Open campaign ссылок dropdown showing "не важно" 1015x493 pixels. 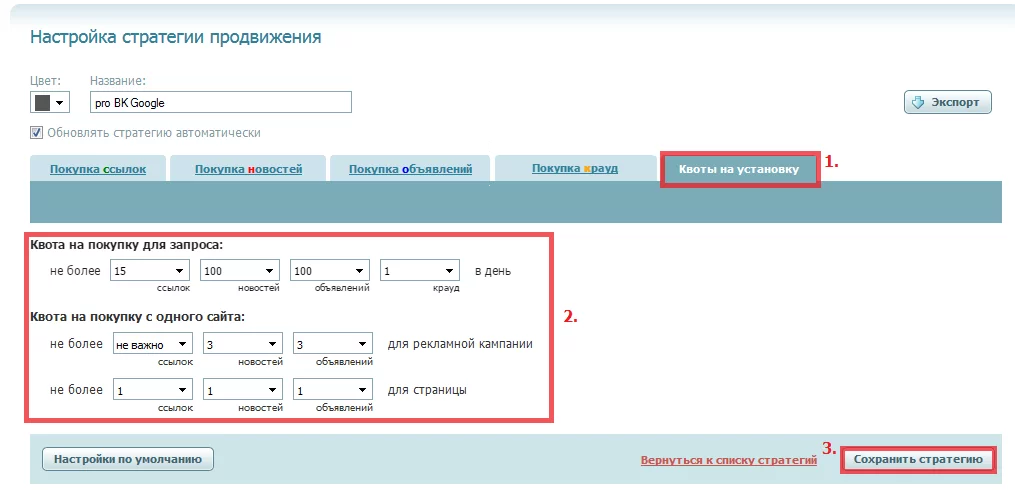153,344
